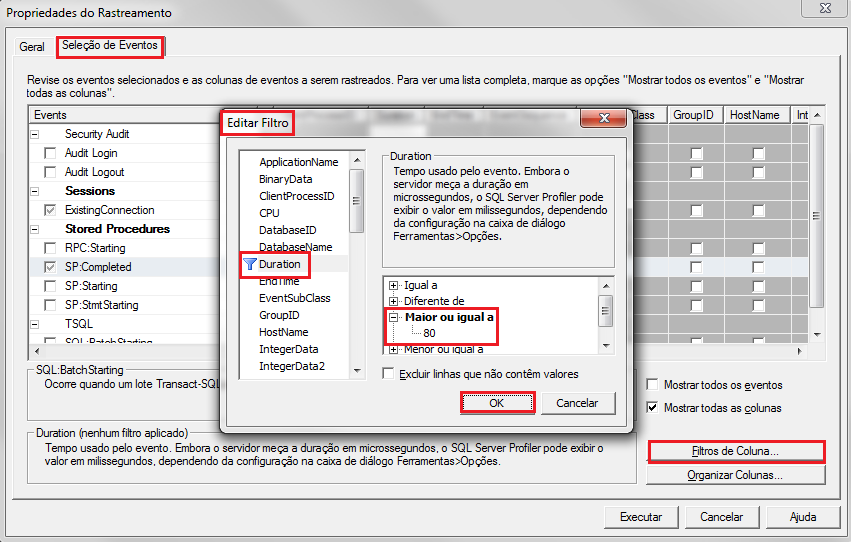The image size is (851, 542).
Task: Select BinaryData in the column list
Action: point(285,179)
